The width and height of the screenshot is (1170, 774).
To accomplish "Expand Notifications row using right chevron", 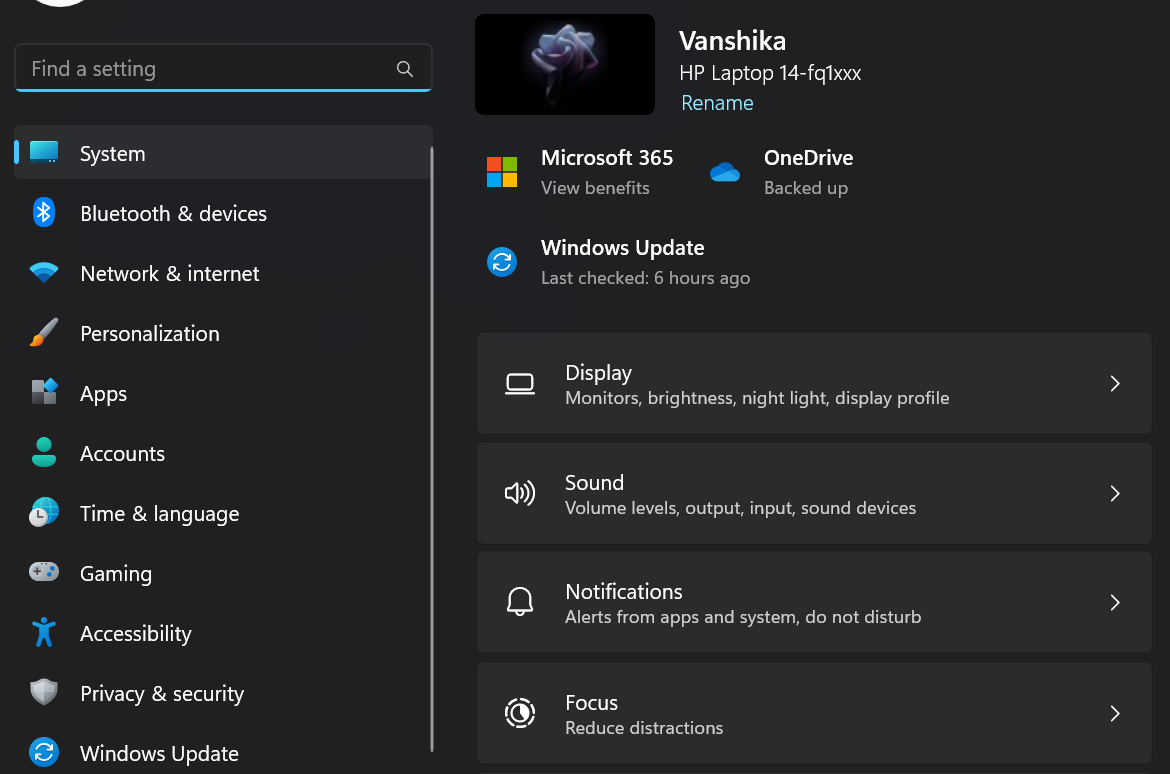I will pyautogui.click(x=1115, y=603).
